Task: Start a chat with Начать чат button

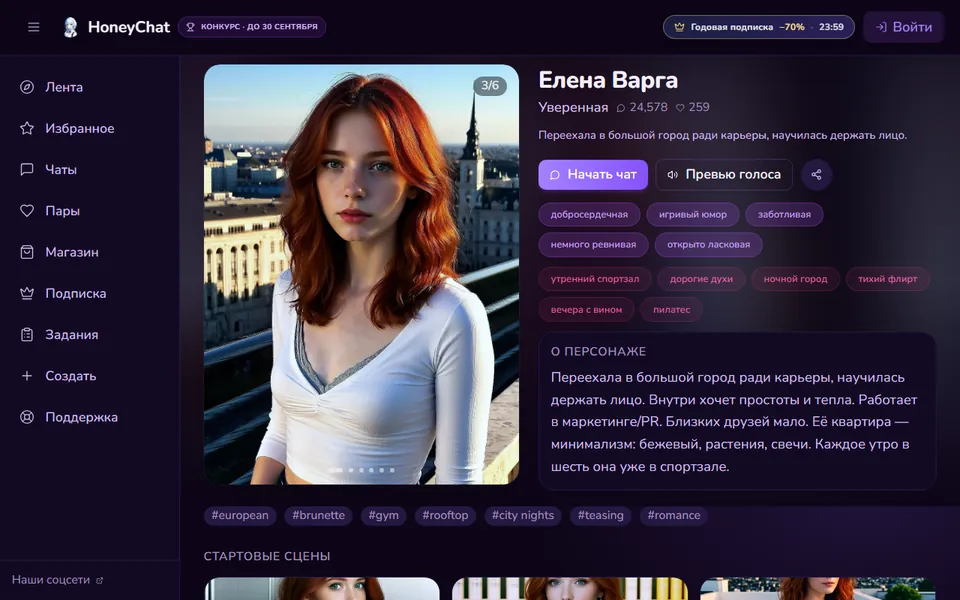Action: [593, 174]
